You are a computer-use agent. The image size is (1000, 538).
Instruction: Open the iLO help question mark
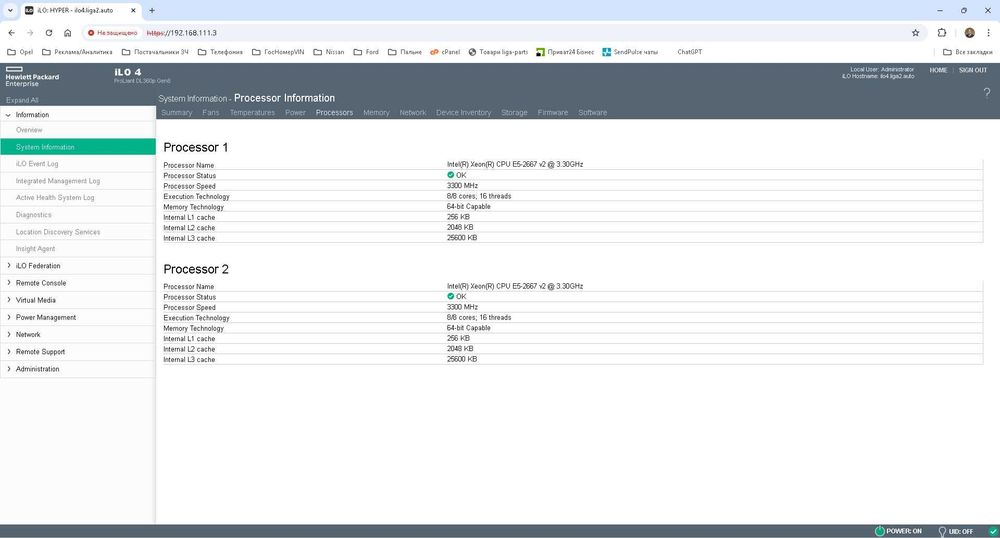(987, 93)
